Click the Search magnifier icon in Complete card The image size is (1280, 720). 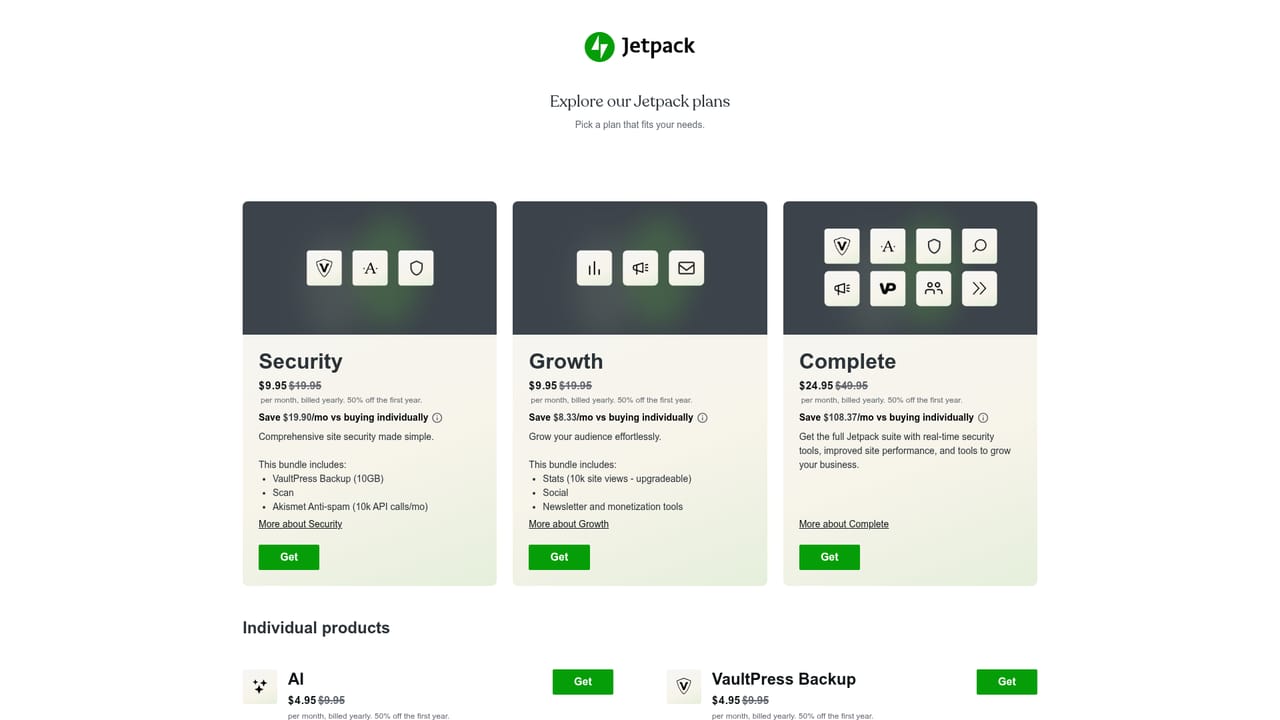(x=979, y=246)
